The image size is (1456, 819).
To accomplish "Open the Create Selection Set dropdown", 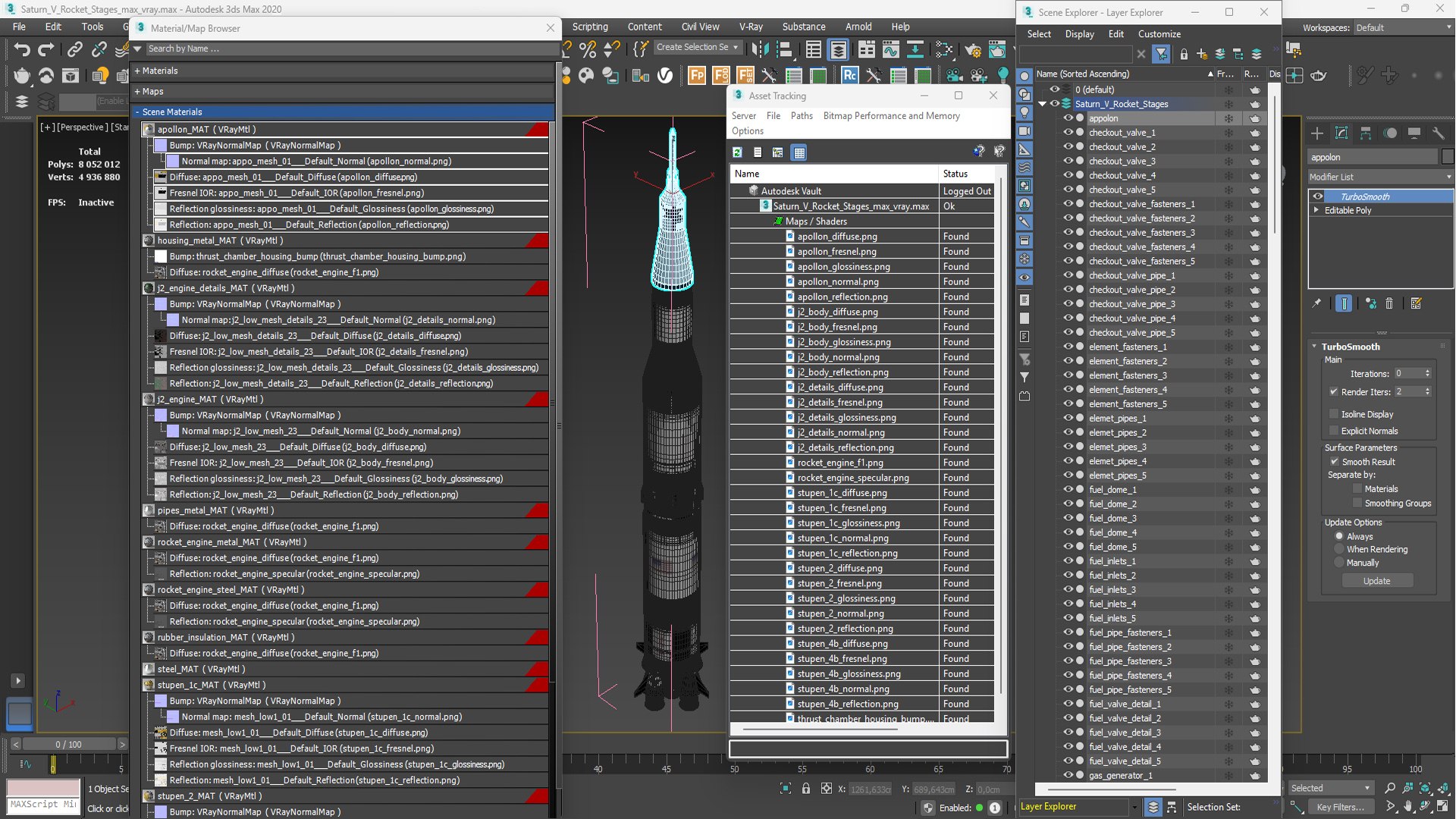I will [x=698, y=47].
